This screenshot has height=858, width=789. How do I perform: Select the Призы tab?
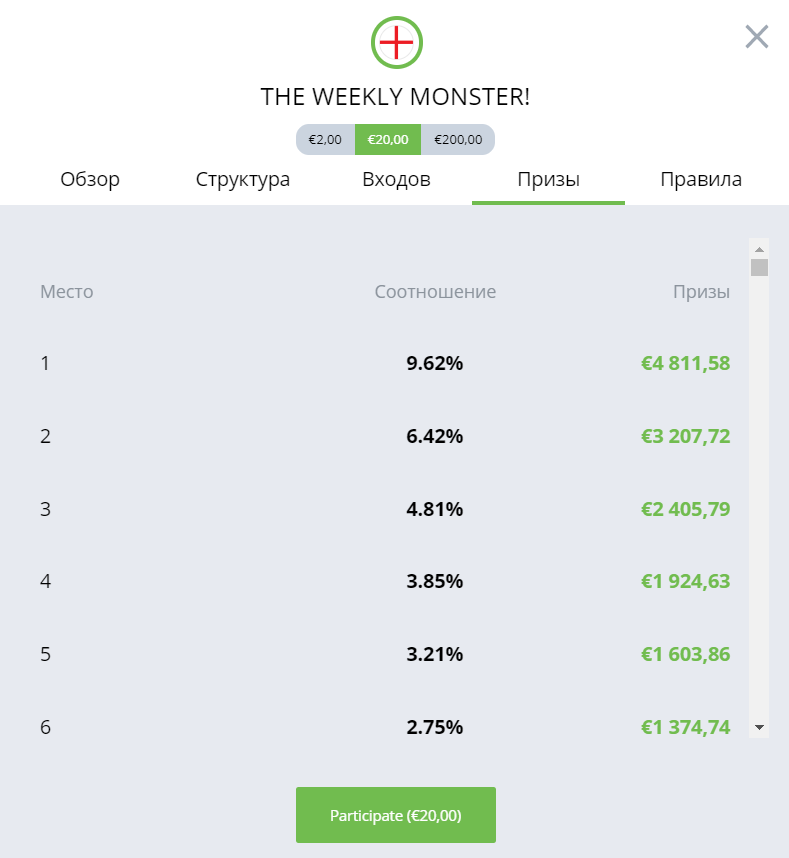tap(548, 179)
